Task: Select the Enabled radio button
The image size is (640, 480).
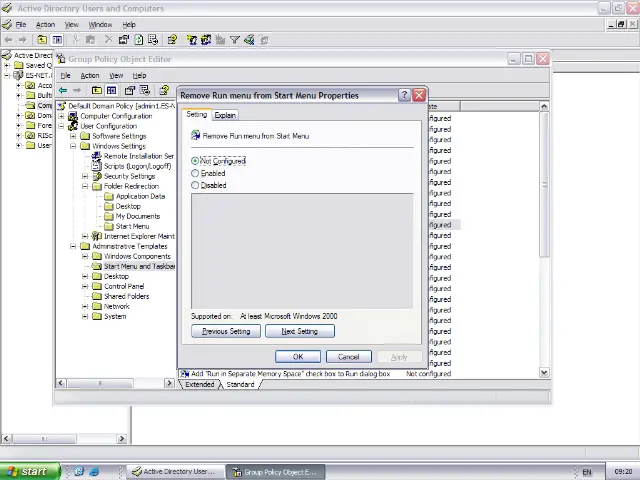Action: pos(195,173)
